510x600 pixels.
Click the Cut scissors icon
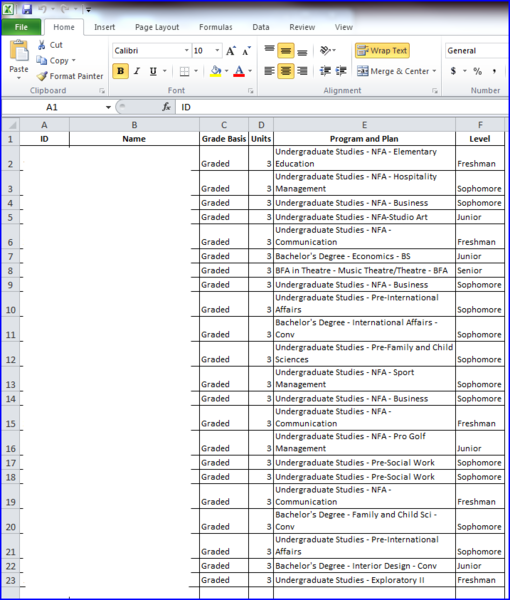[x=41, y=45]
